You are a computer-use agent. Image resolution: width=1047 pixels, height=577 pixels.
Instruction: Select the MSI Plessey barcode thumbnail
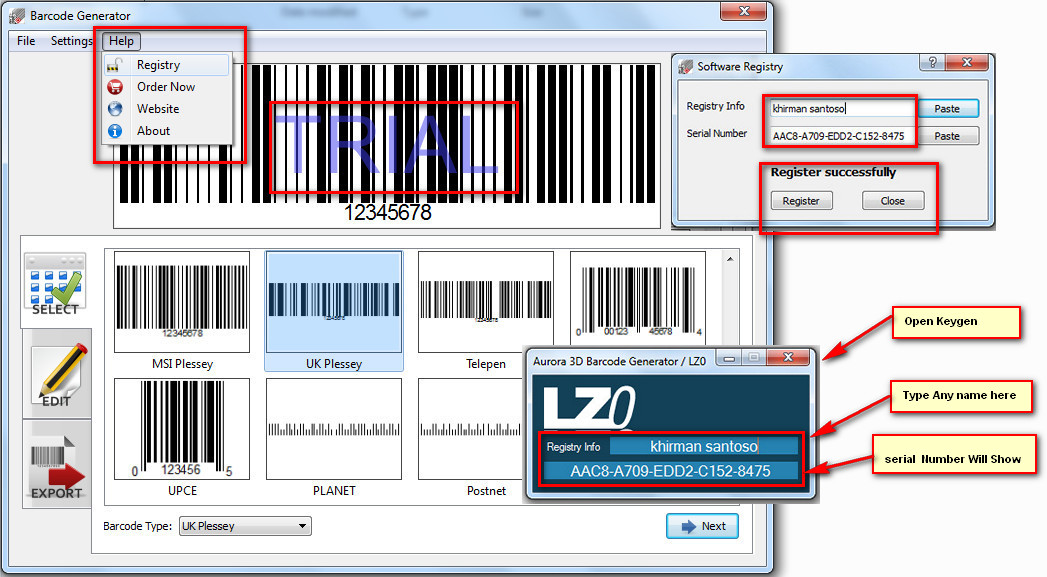point(182,302)
